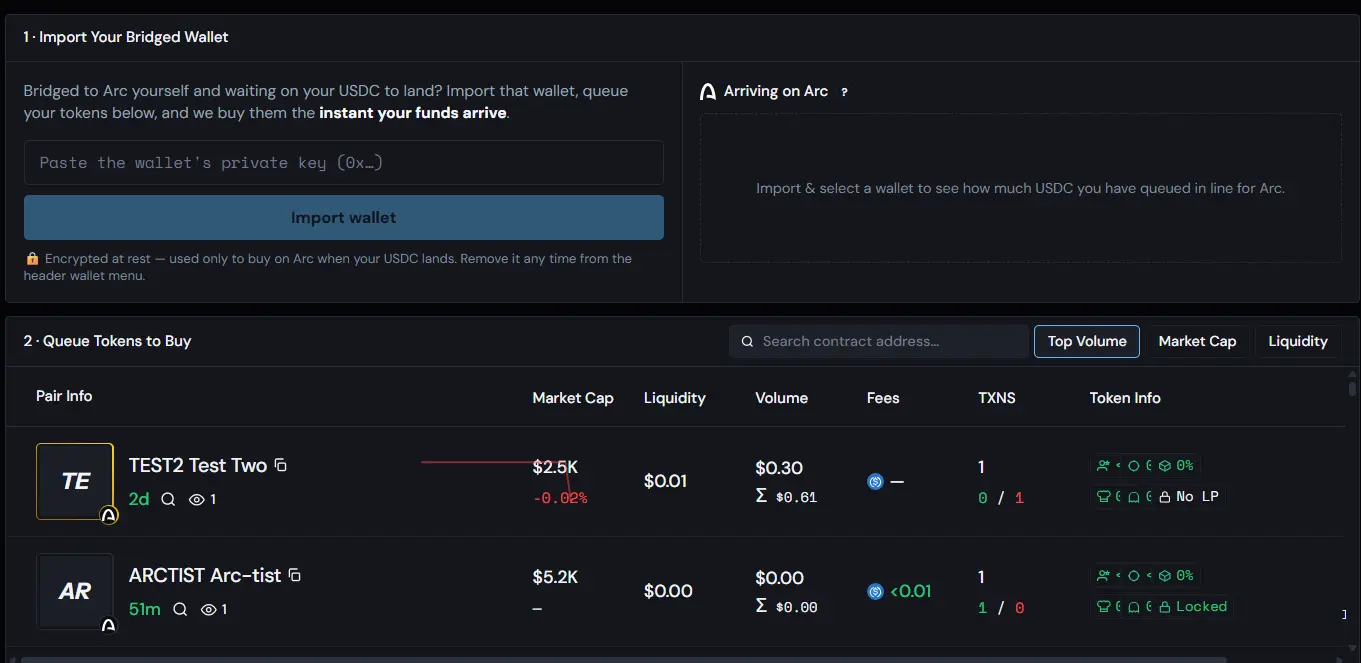1361x663 pixels.
Task: Click the Liquidity column header
Action: pos(675,398)
